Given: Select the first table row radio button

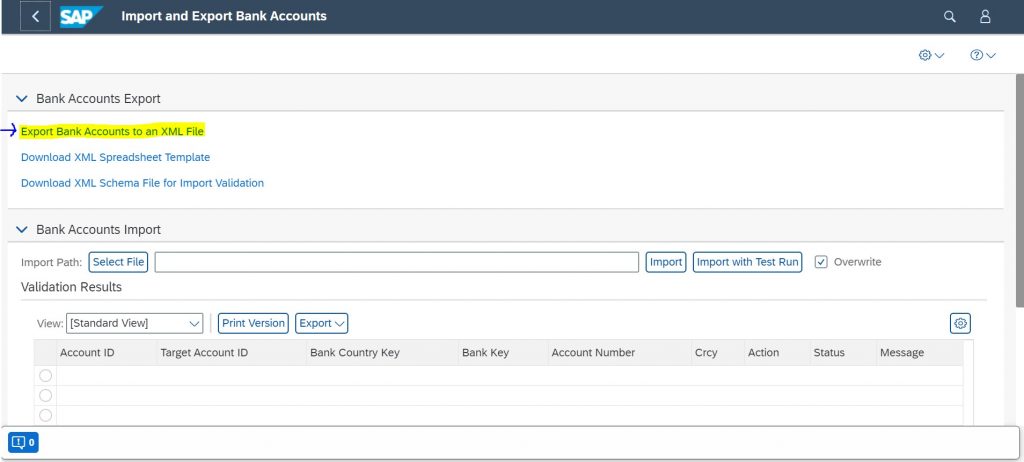Looking at the screenshot, I should coord(45,376).
